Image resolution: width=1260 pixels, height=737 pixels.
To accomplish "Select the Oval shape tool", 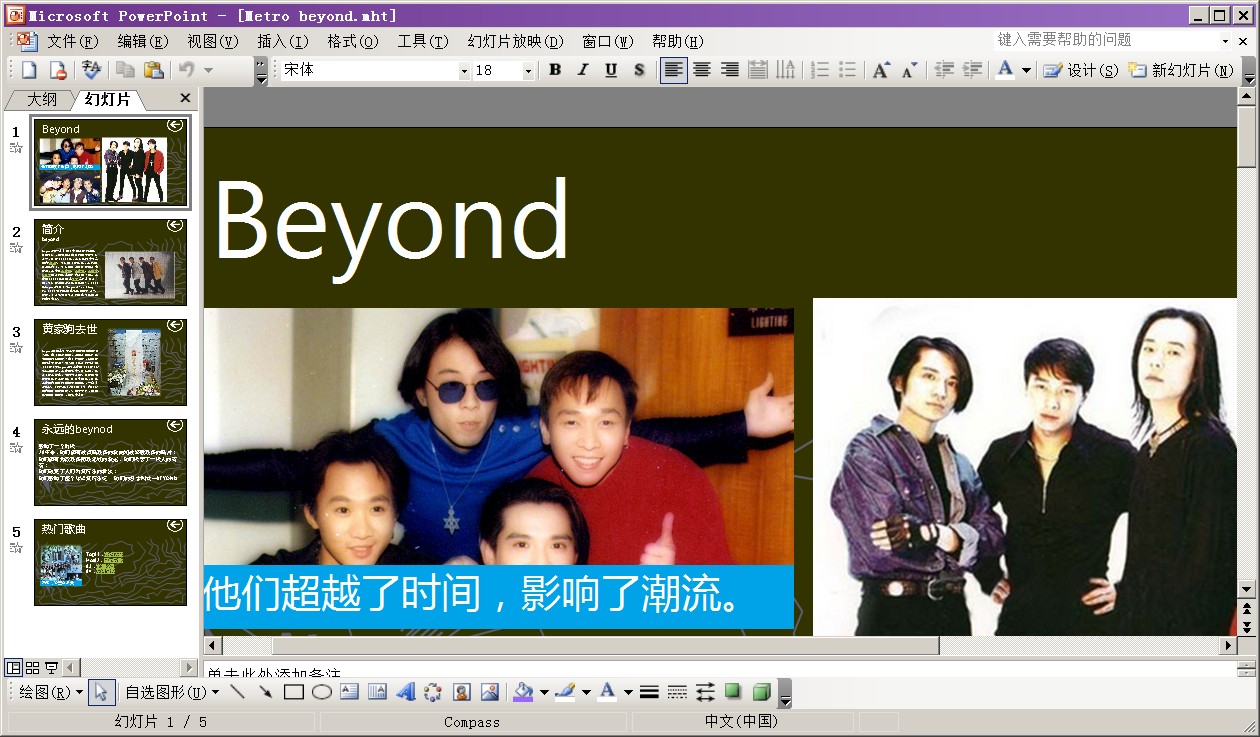I will pyautogui.click(x=321, y=691).
